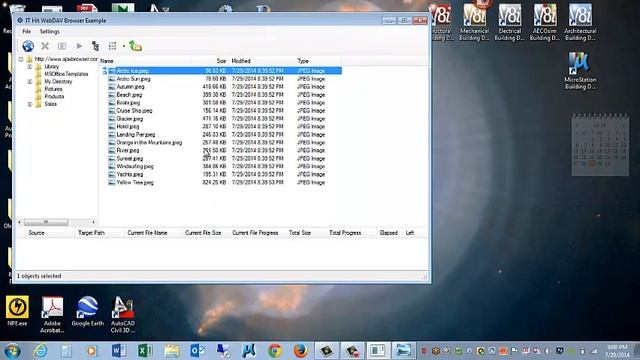Click the Elapsed column header
640x360 pixels.
388,233
